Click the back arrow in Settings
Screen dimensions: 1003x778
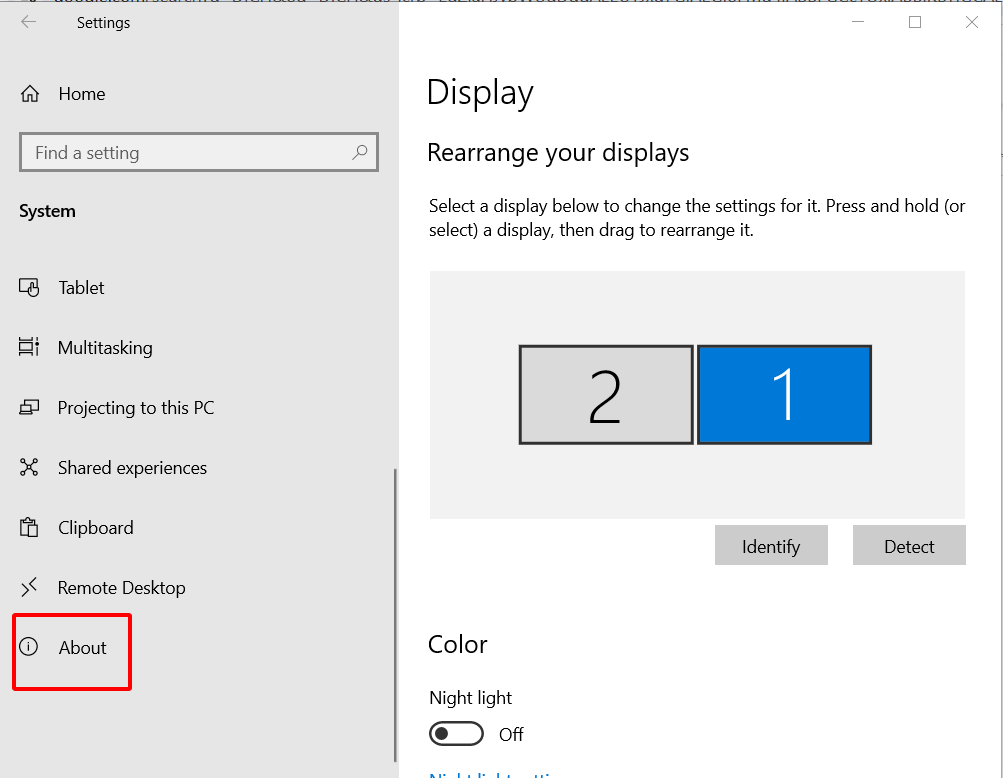tap(28, 22)
